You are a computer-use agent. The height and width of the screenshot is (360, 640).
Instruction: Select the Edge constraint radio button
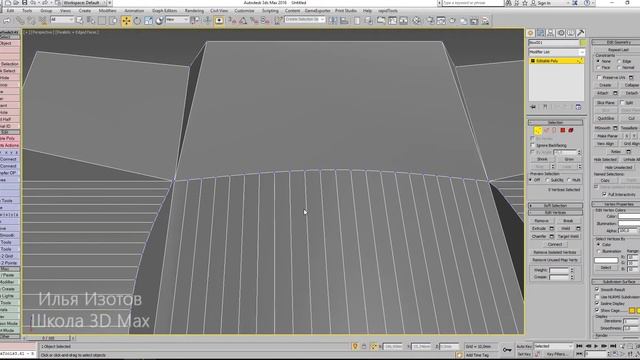(619, 61)
